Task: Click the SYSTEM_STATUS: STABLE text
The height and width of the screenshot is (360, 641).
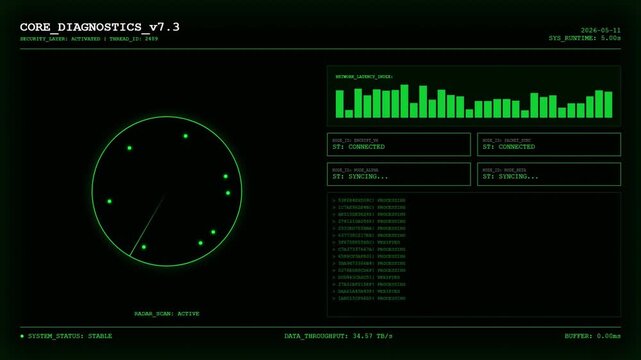Action: [70, 336]
